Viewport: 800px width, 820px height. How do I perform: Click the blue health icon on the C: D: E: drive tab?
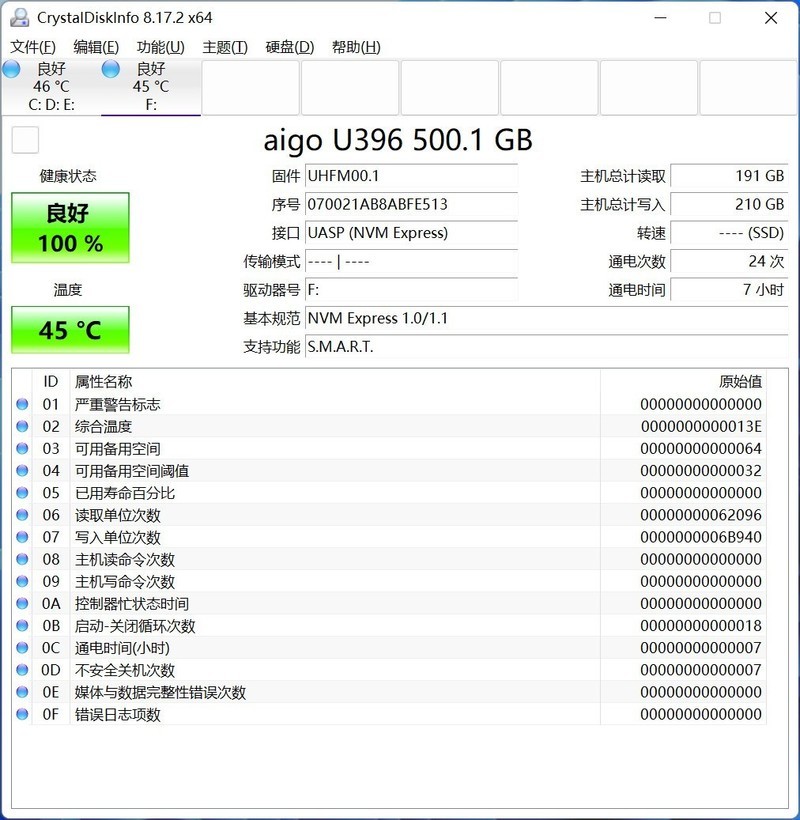(11, 70)
